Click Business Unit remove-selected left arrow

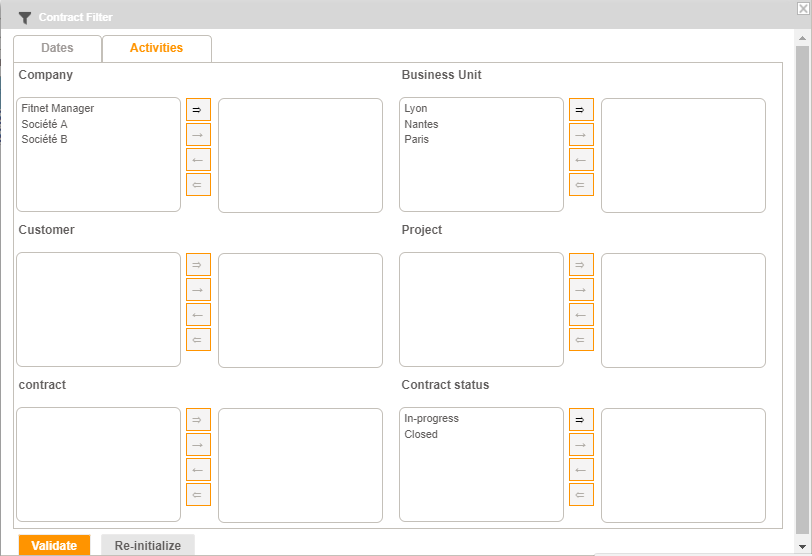[x=581, y=160]
